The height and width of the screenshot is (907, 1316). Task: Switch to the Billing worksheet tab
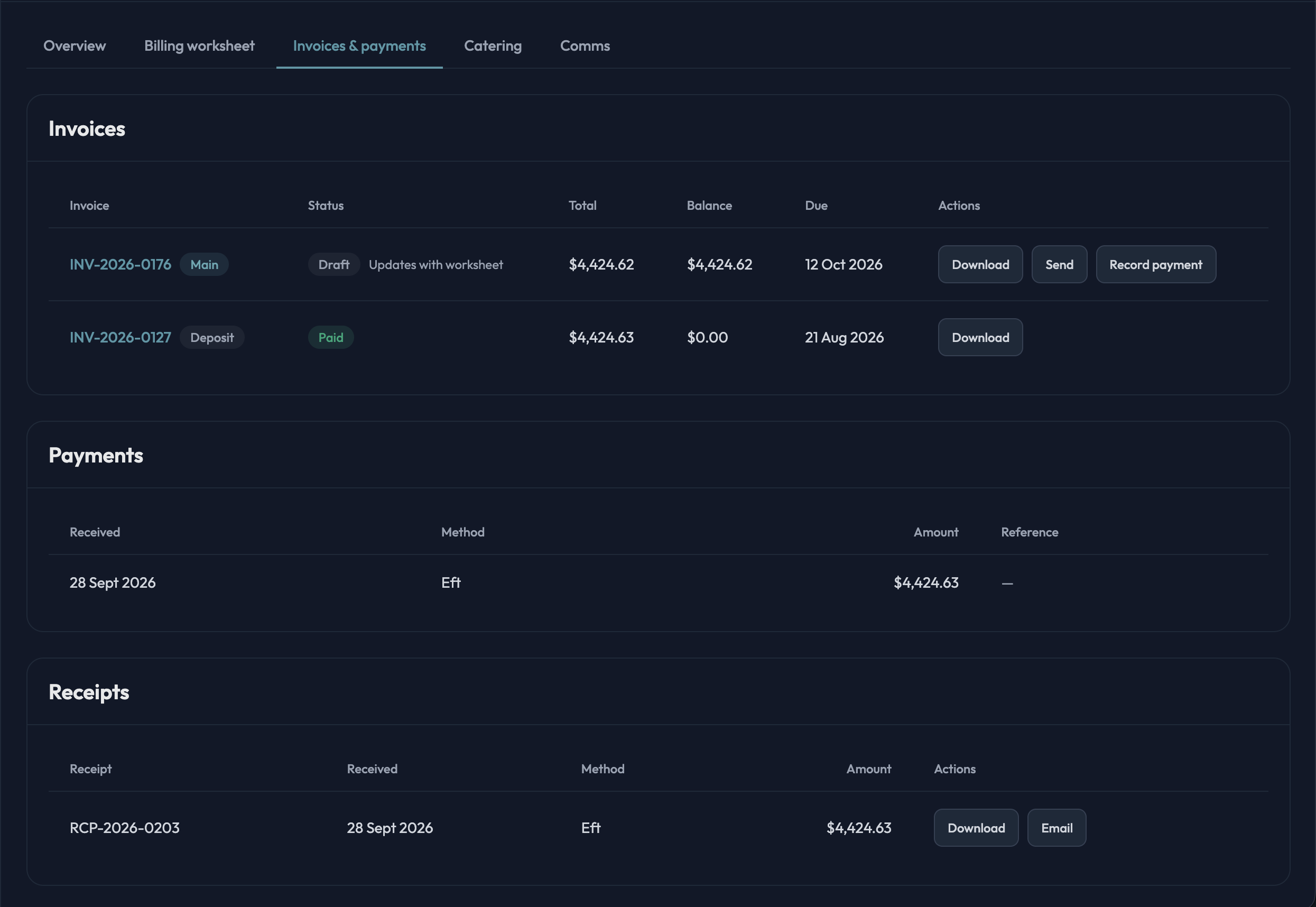point(199,45)
